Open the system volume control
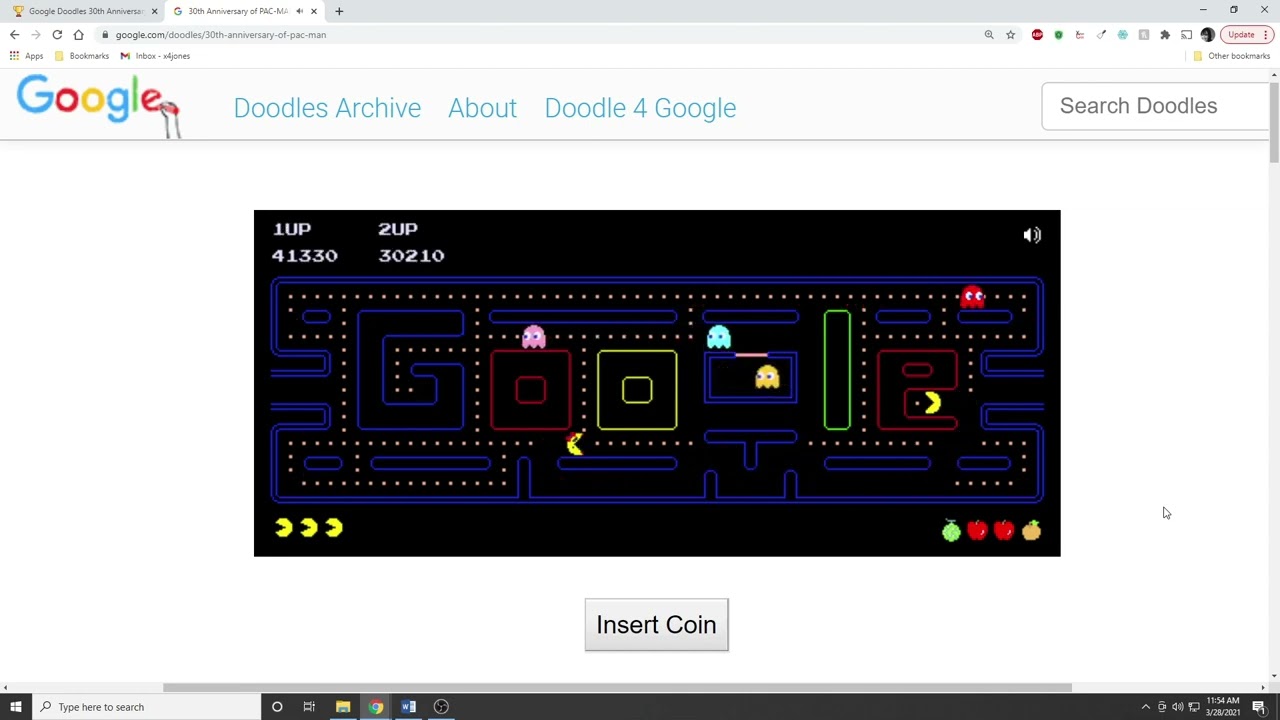The image size is (1280, 720). click(x=1177, y=707)
